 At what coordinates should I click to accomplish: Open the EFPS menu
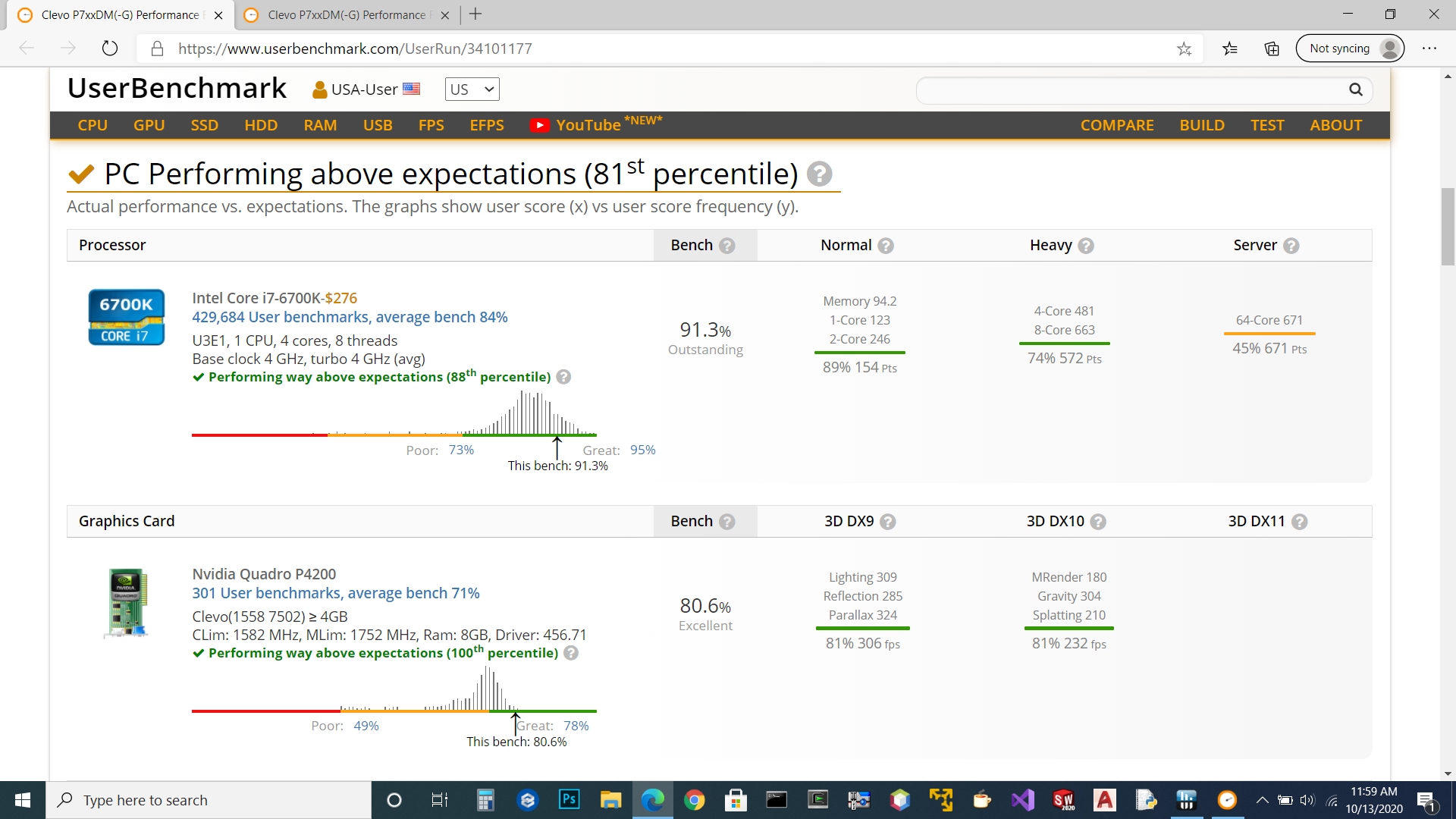coord(487,125)
